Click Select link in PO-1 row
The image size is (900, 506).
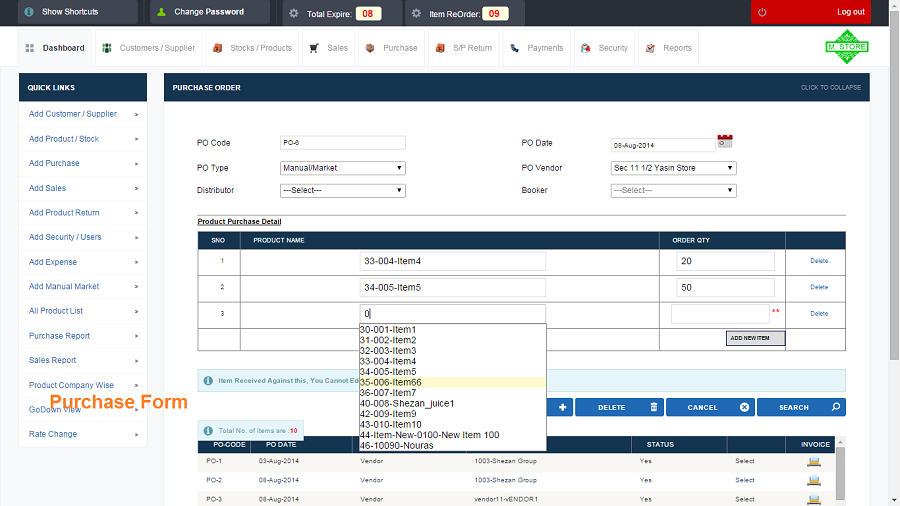click(744, 461)
